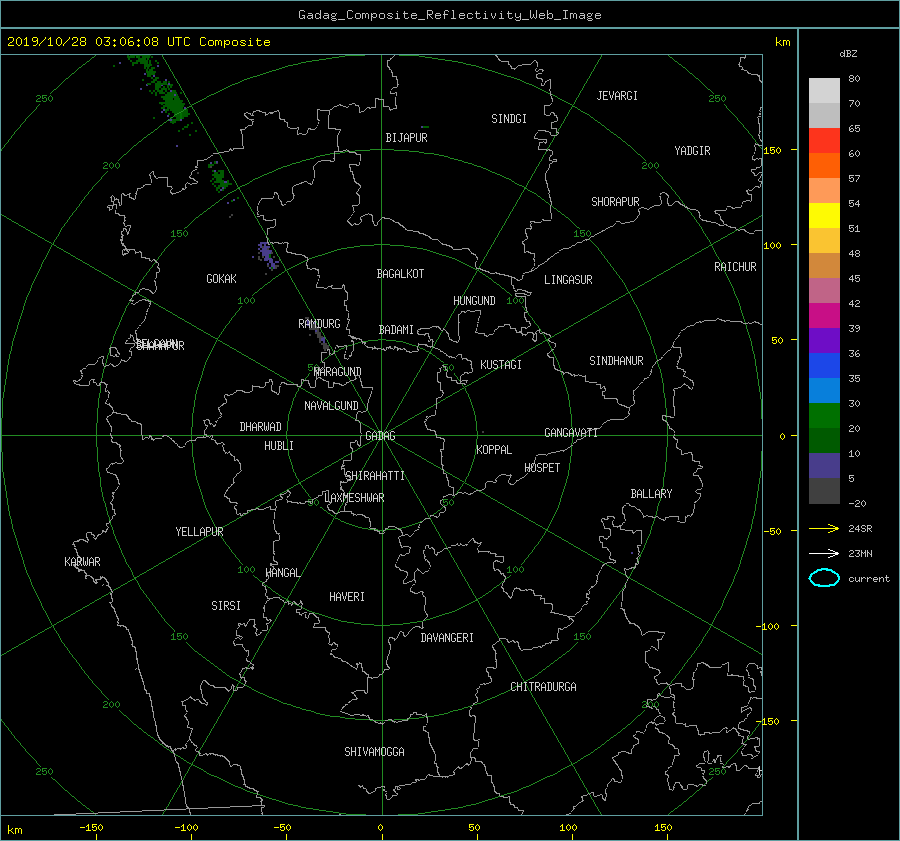Click the GADAG radar center label

point(380,436)
